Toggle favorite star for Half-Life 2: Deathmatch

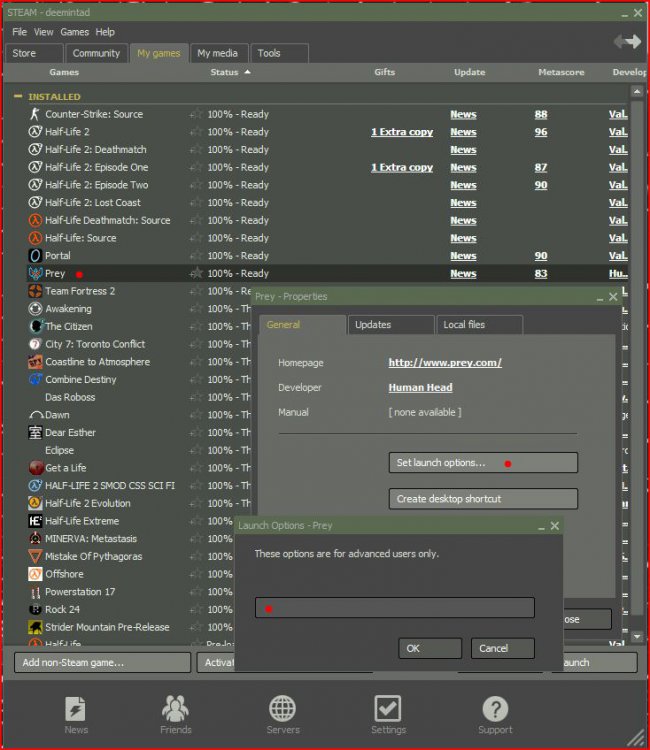[x=196, y=150]
